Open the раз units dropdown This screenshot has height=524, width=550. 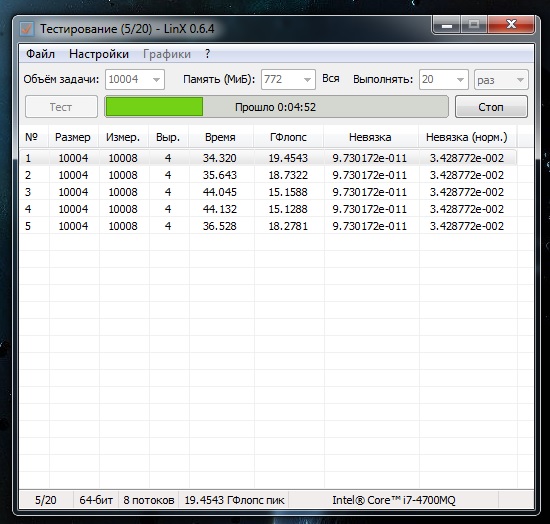coord(501,80)
